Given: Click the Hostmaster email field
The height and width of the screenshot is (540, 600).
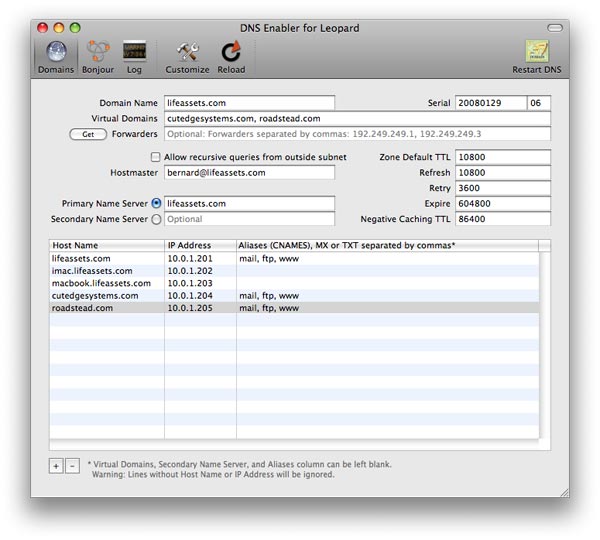Looking at the screenshot, I should 248,172.
